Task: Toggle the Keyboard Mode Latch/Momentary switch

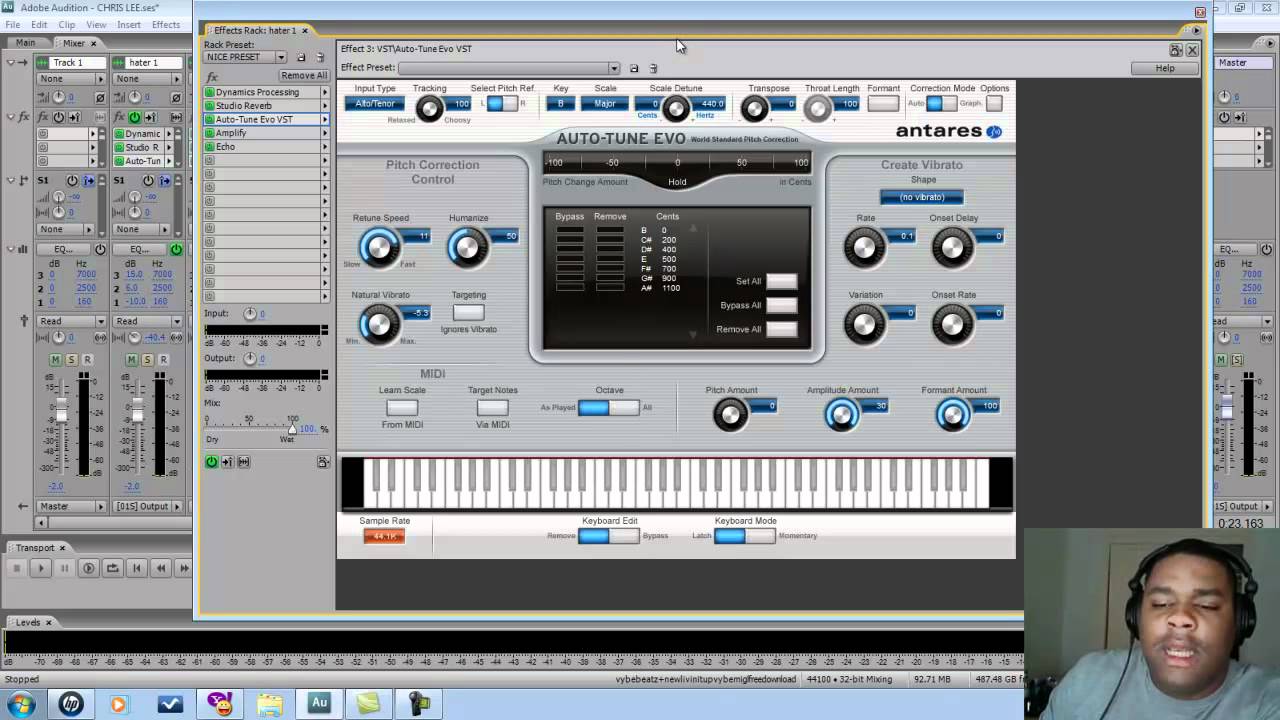Action: [745, 536]
